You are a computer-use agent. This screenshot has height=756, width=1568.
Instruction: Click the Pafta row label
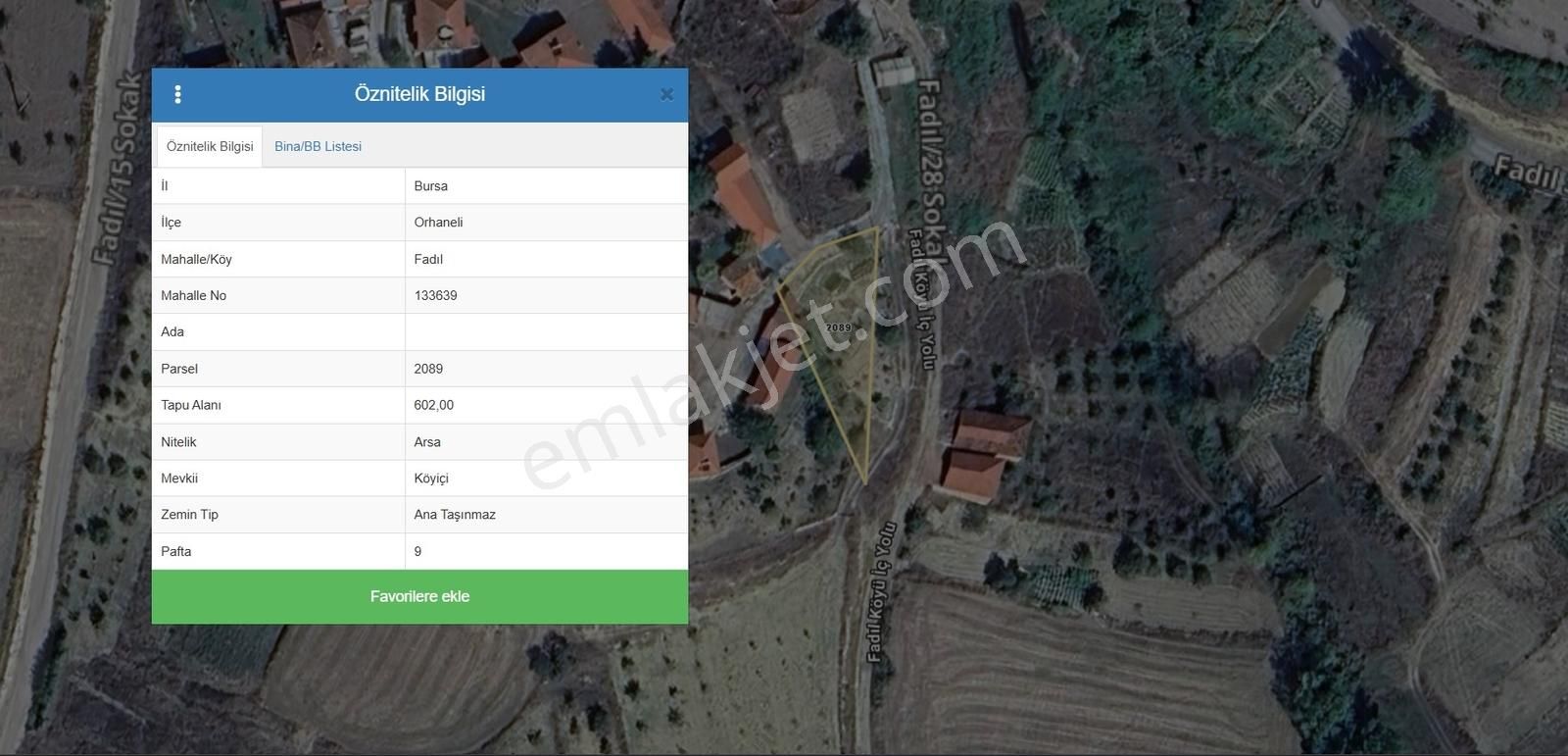[176, 551]
